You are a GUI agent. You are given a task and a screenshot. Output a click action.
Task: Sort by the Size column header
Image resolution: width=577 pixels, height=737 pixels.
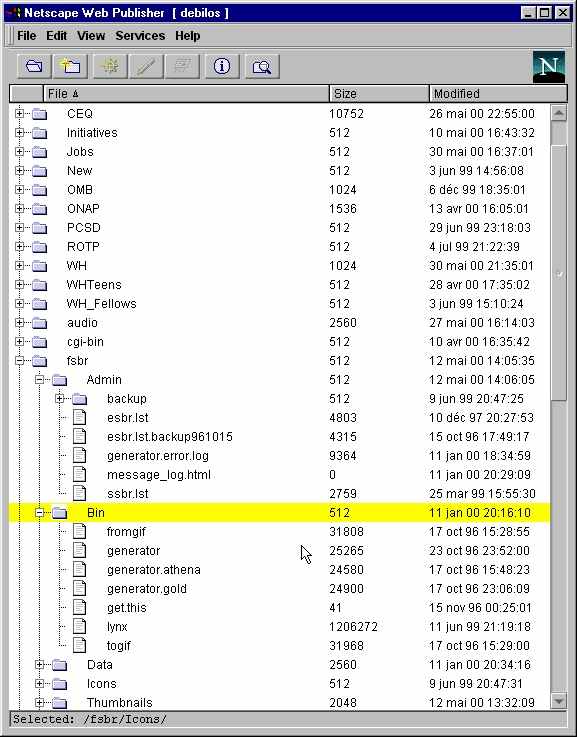[379, 94]
